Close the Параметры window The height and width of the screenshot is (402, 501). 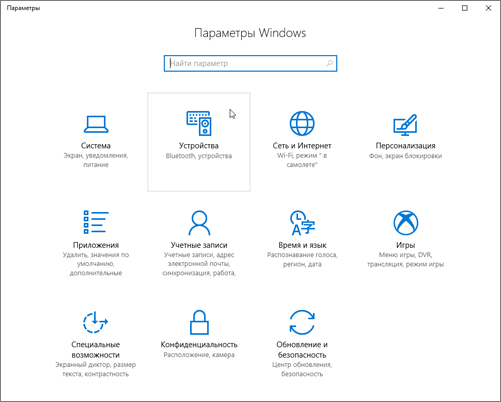(488, 8)
